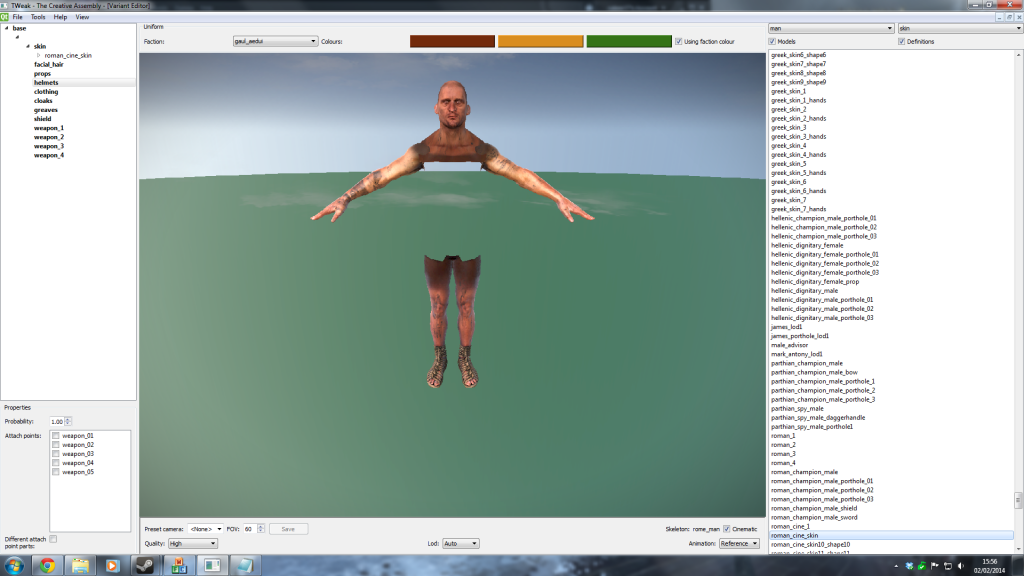Toggle the Cinematic skeleton checkbox
Image resolution: width=1024 pixels, height=576 pixels.
(727, 528)
